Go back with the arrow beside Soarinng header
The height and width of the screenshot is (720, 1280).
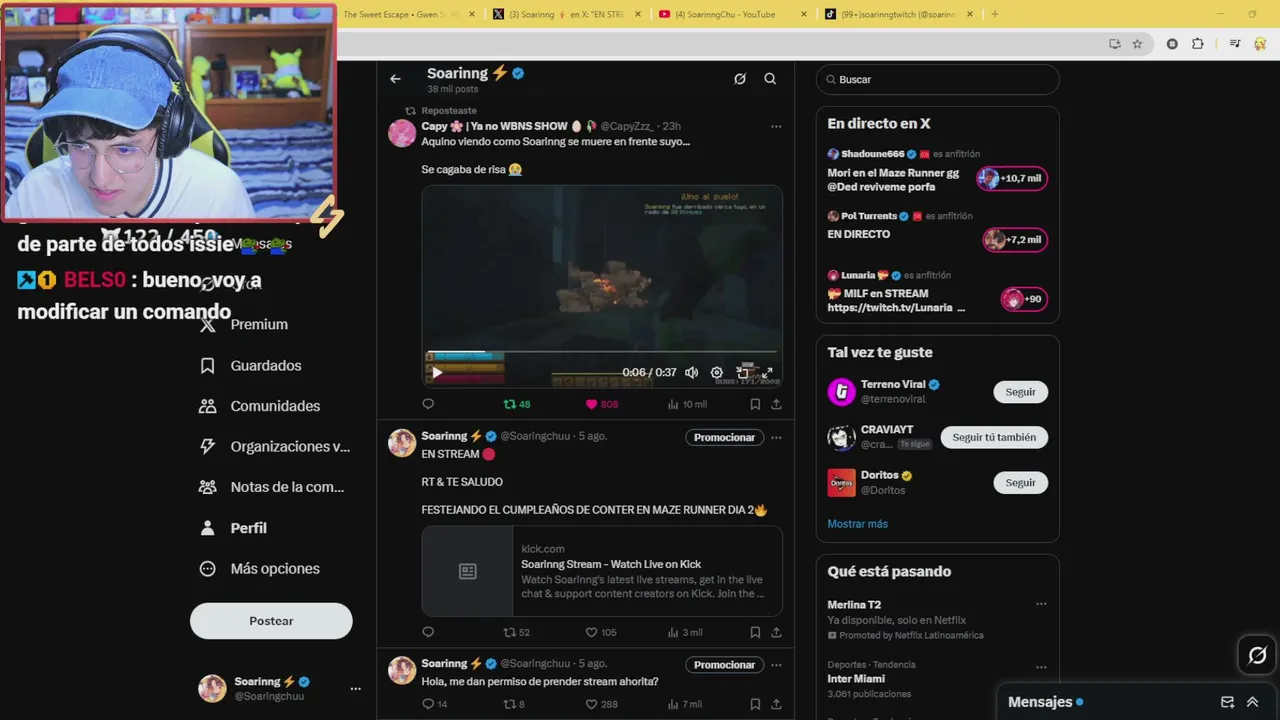[395, 79]
